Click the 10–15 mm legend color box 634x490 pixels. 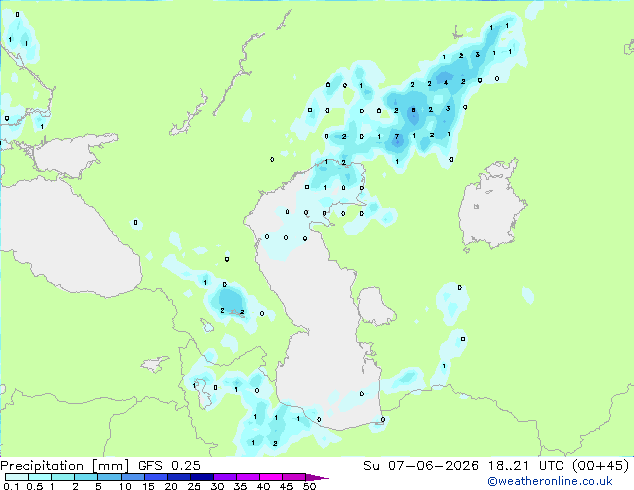133,477
